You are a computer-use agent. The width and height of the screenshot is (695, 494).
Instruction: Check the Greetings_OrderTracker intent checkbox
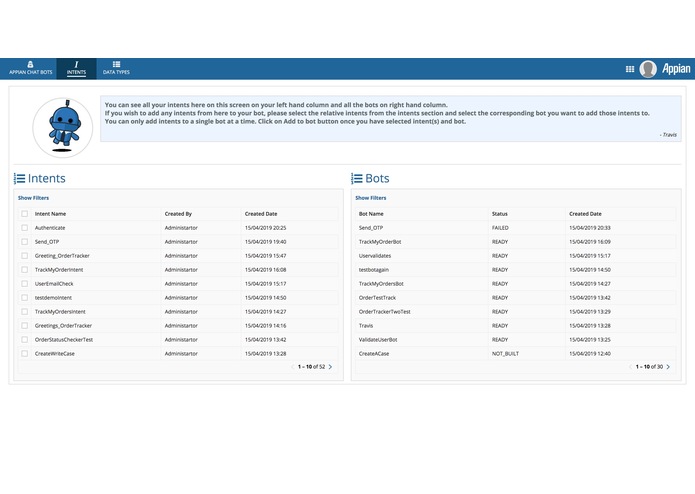[24, 326]
